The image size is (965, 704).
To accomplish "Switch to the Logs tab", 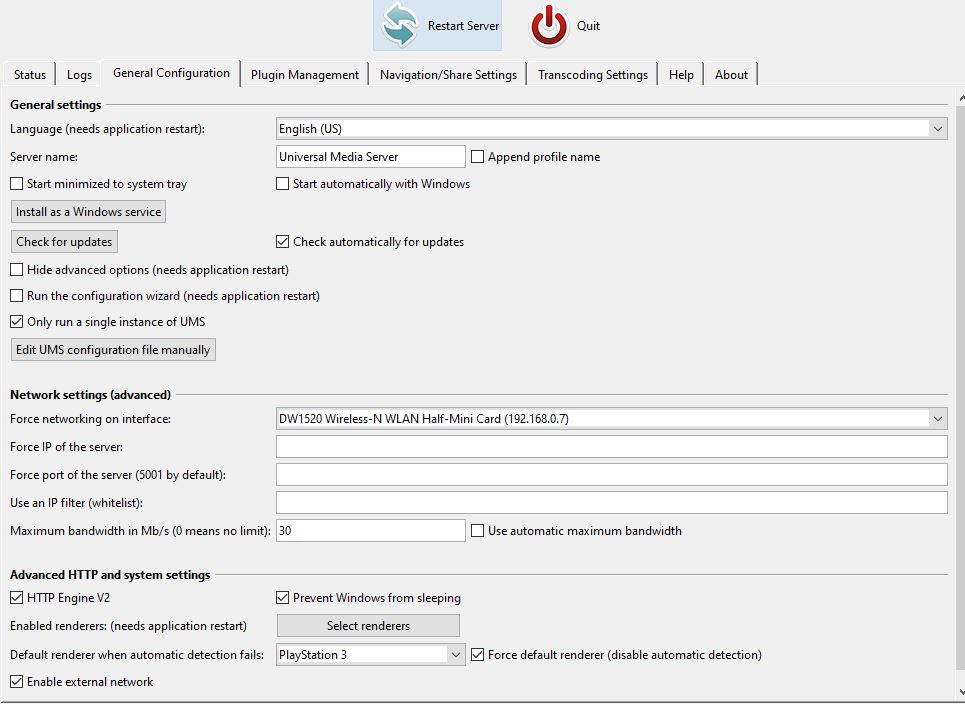I will 79,74.
